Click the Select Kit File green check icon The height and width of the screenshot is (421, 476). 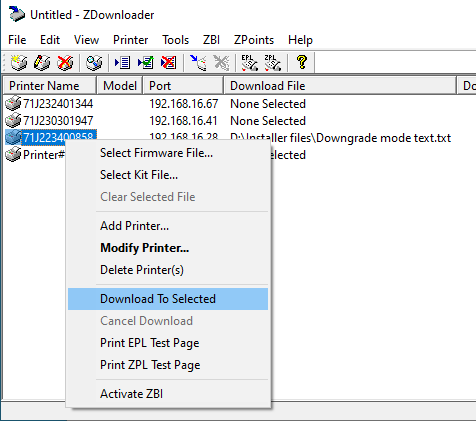pos(146,62)
